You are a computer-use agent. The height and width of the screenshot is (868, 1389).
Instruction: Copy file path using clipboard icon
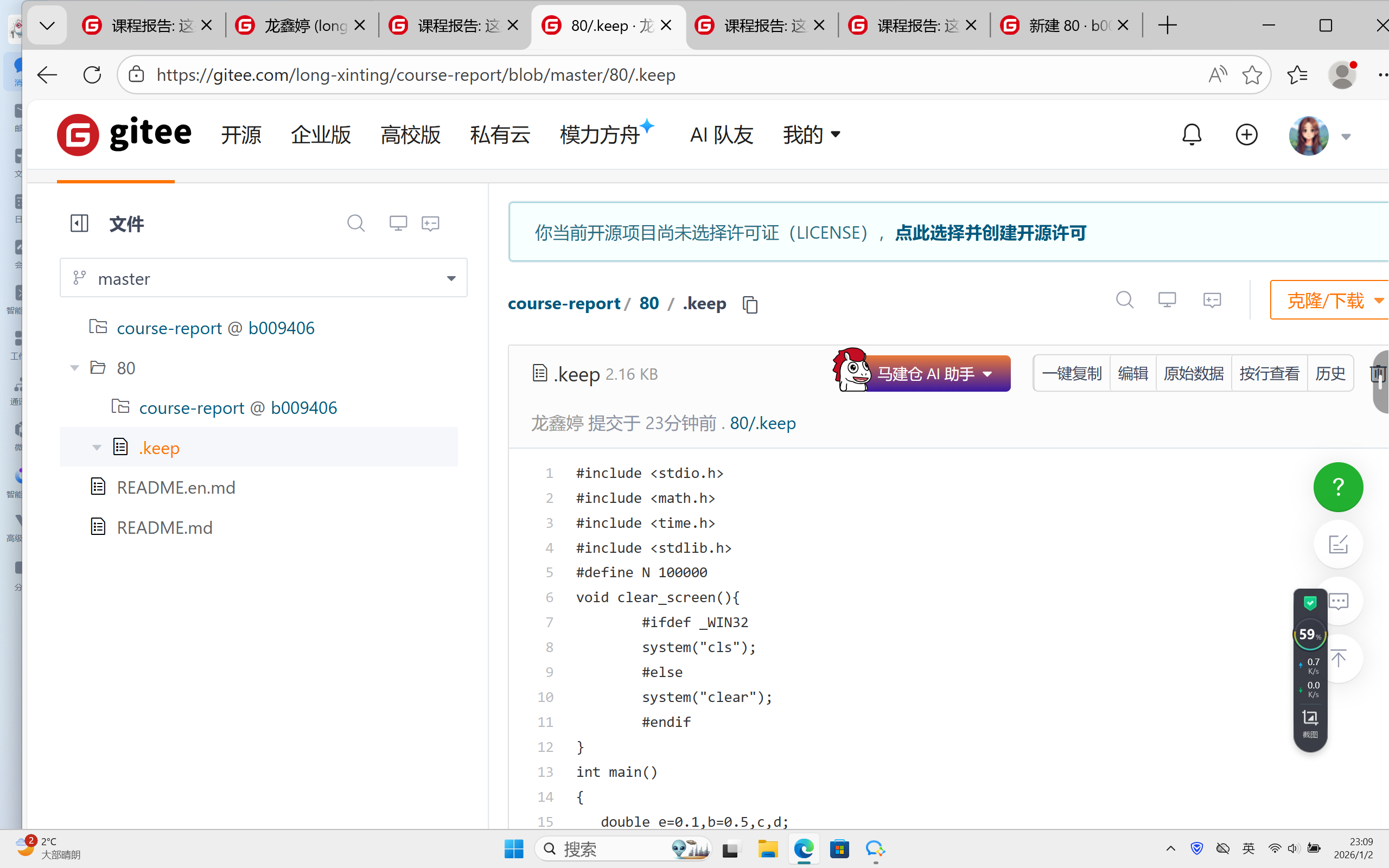click(x=750, y=305)
